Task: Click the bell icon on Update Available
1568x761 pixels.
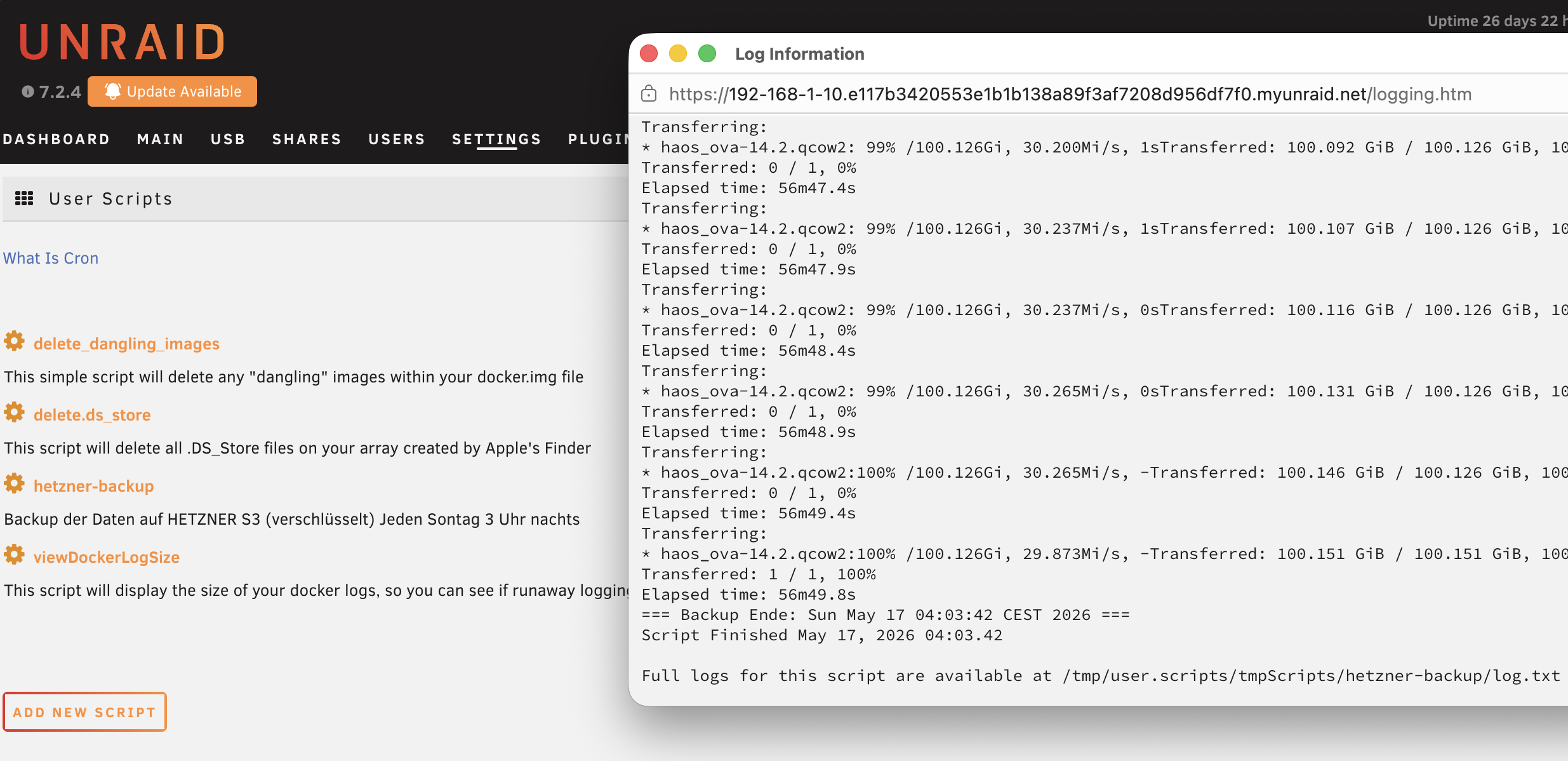Action: 112,91
